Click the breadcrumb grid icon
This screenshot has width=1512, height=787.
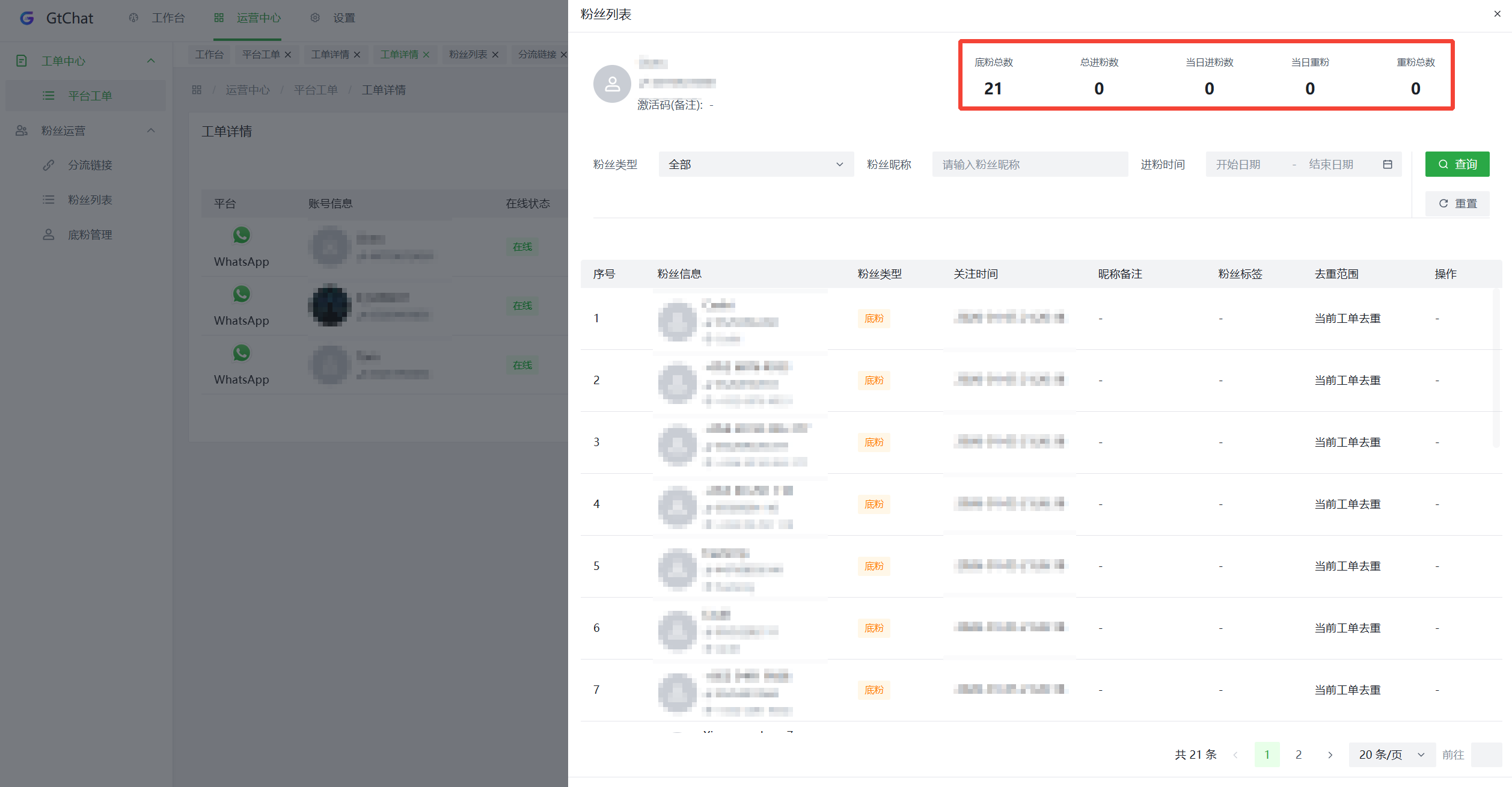197,90
